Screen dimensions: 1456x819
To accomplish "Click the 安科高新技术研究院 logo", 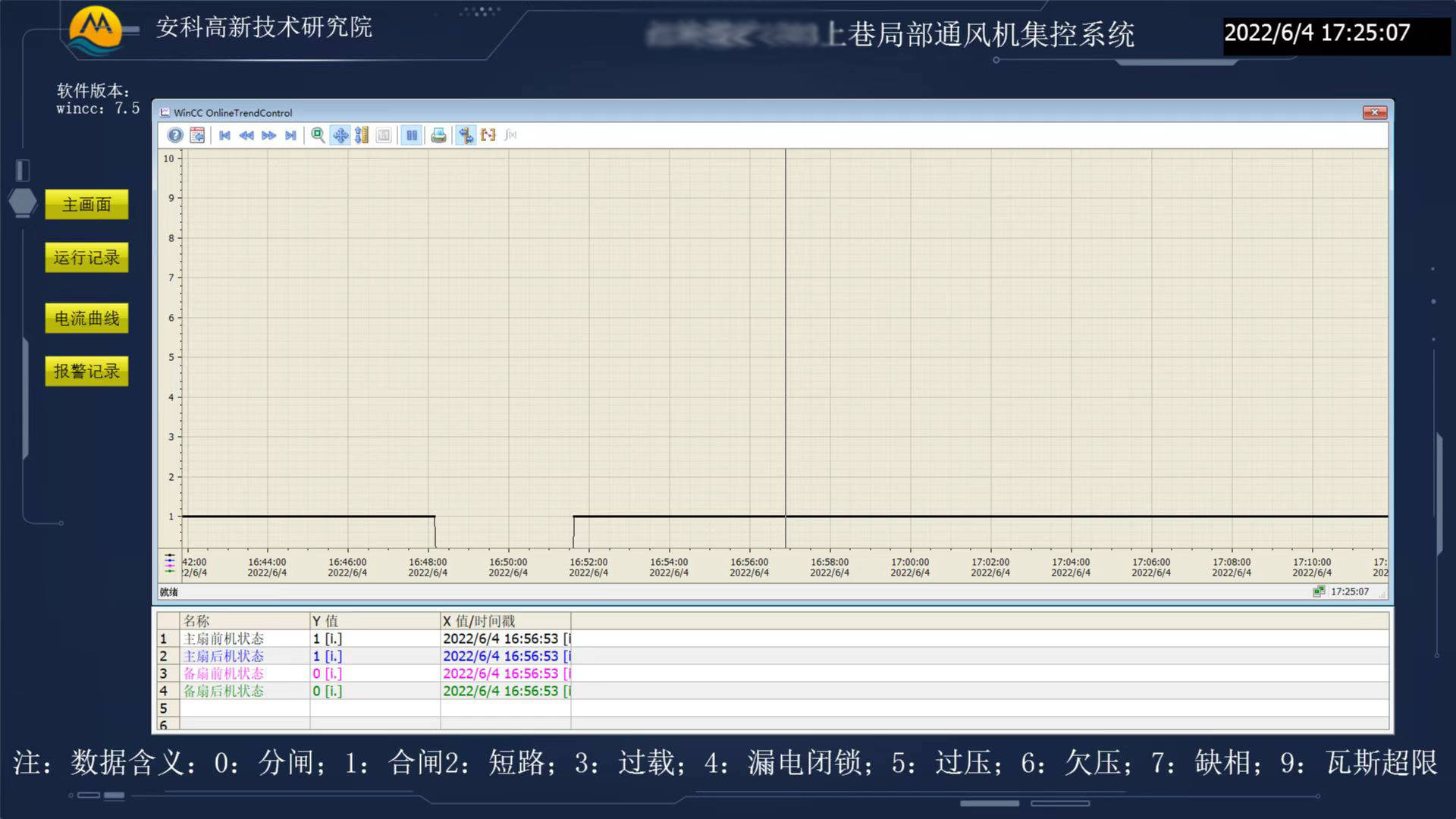I will (96, 31).
